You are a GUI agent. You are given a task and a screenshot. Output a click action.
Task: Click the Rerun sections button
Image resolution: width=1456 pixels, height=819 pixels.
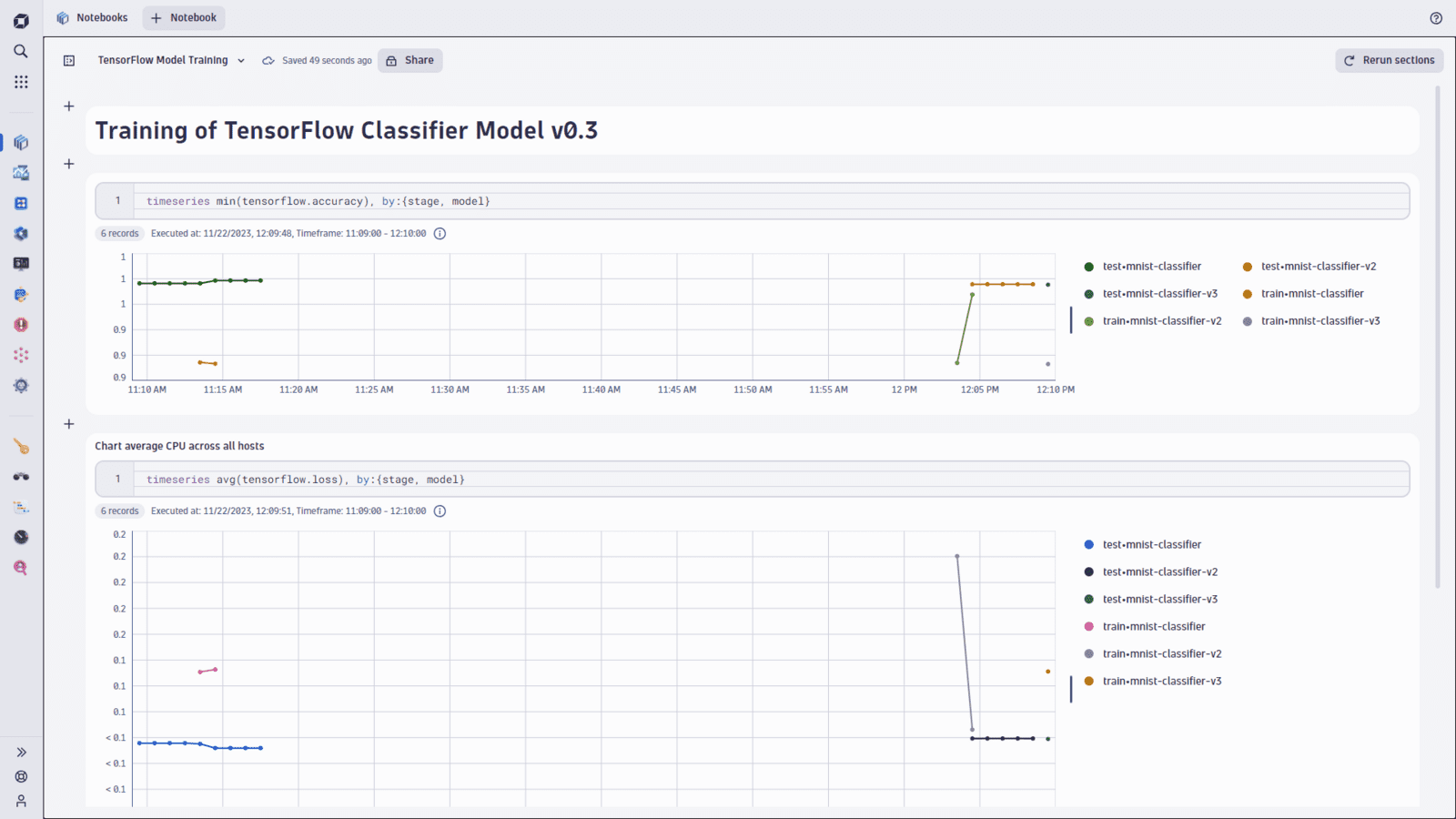(1389, 60)
